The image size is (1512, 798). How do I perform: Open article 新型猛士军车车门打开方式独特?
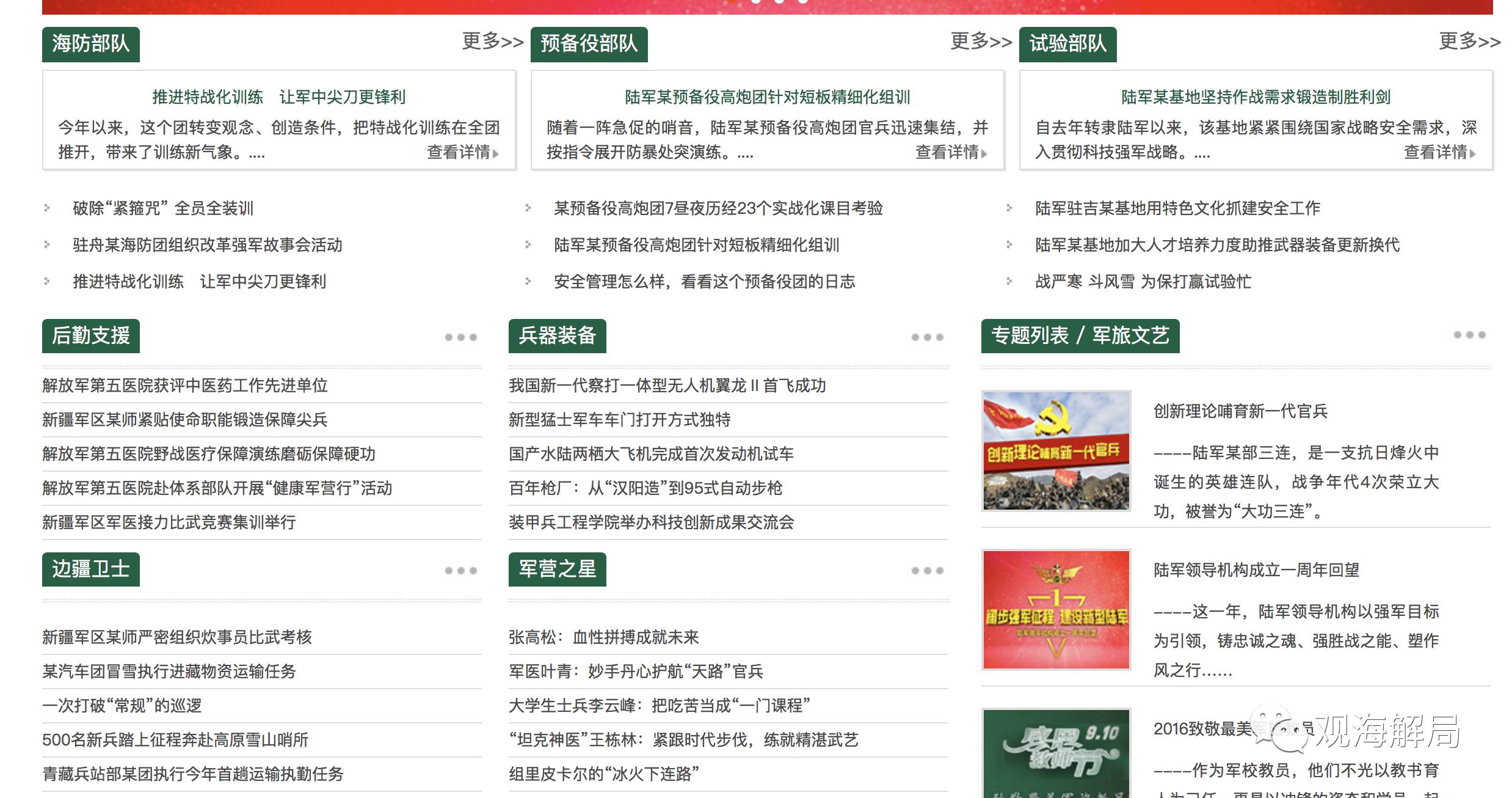[x=619, y=420]
